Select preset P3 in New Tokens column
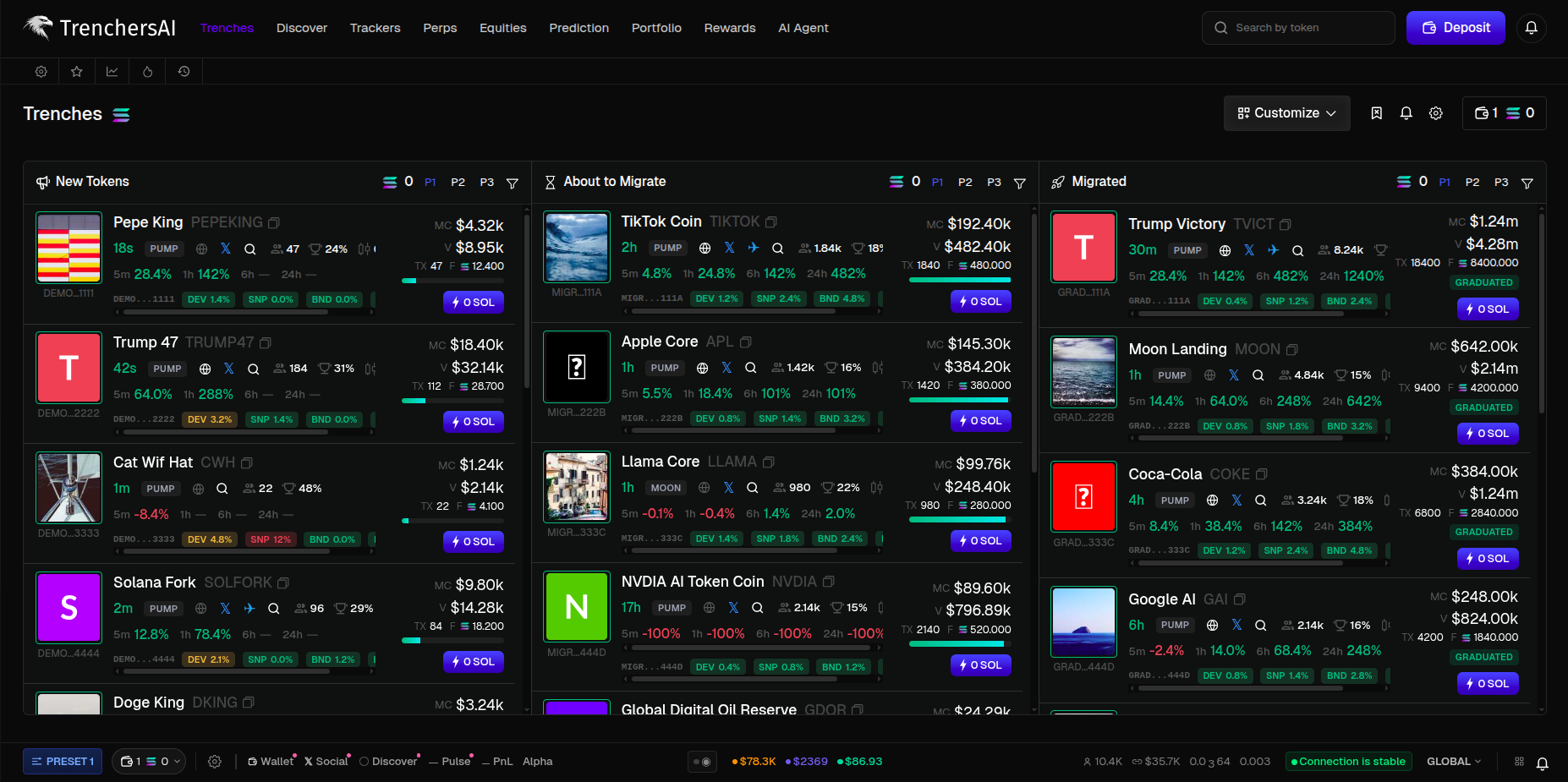 [x=487, y=182]
